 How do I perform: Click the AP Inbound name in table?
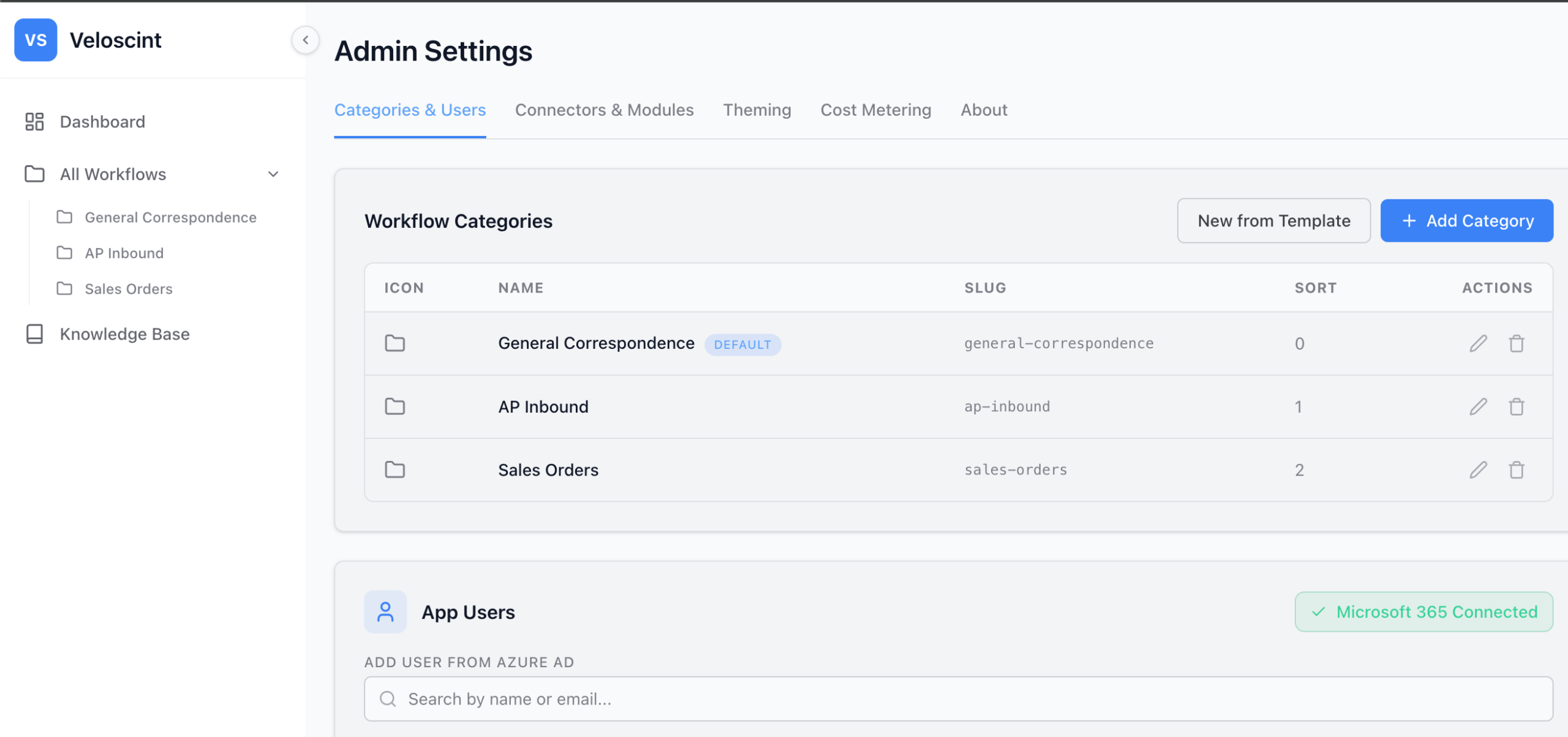543,406
